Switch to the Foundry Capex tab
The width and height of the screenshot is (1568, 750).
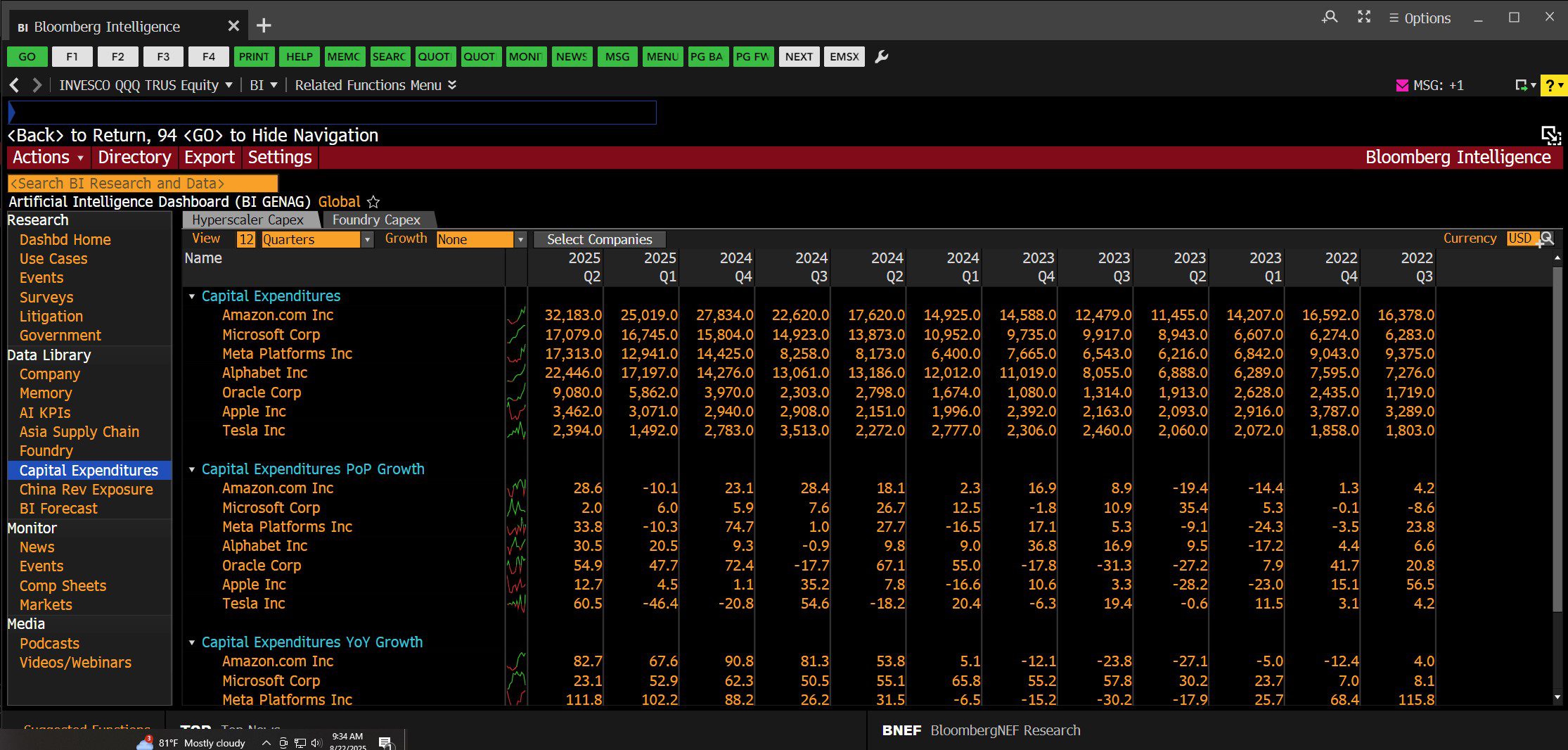click(376, 220)
